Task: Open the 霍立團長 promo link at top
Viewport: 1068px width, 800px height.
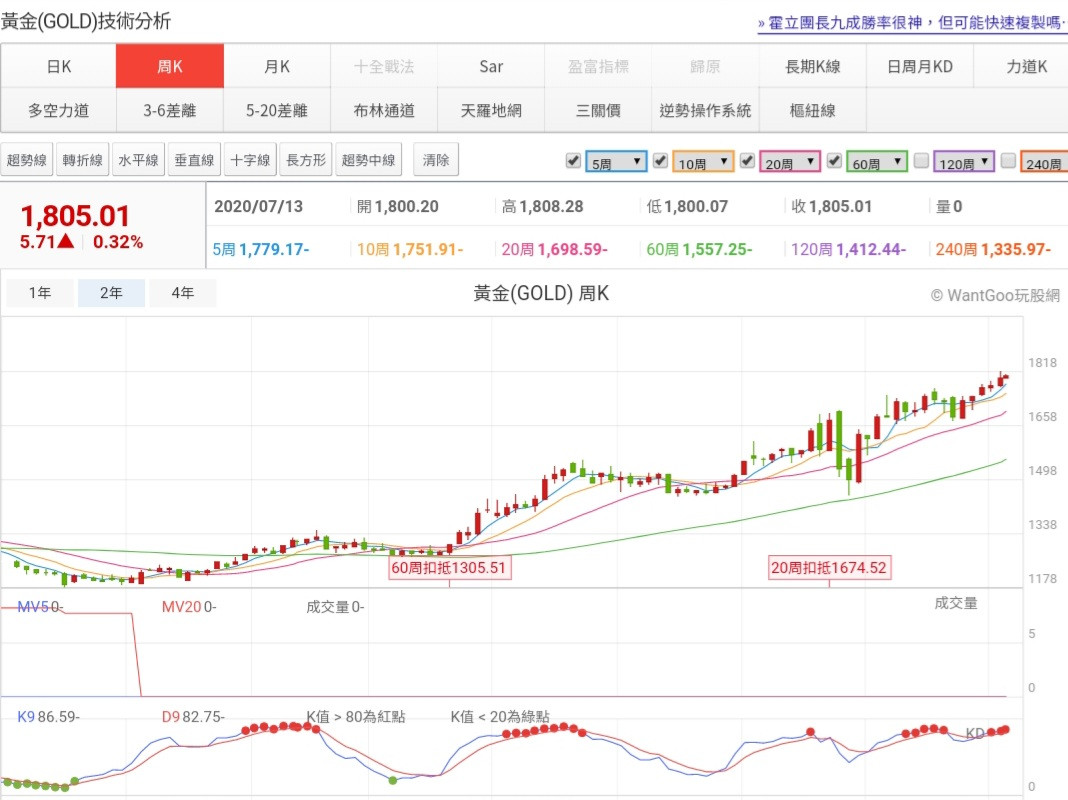Action: point(912,22)
